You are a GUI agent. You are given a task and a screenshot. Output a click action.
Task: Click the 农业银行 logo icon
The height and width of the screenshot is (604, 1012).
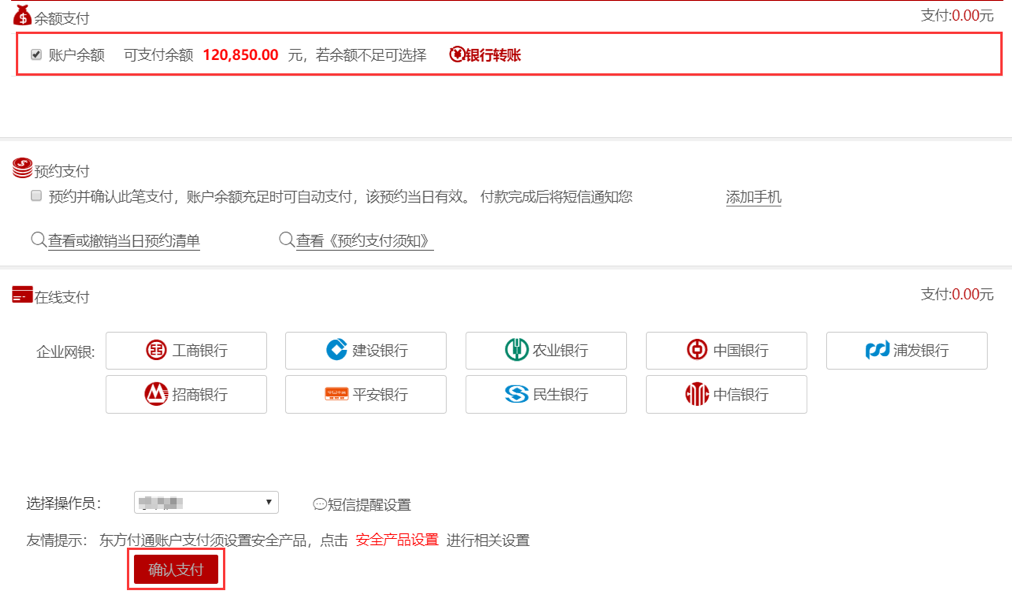516,350
